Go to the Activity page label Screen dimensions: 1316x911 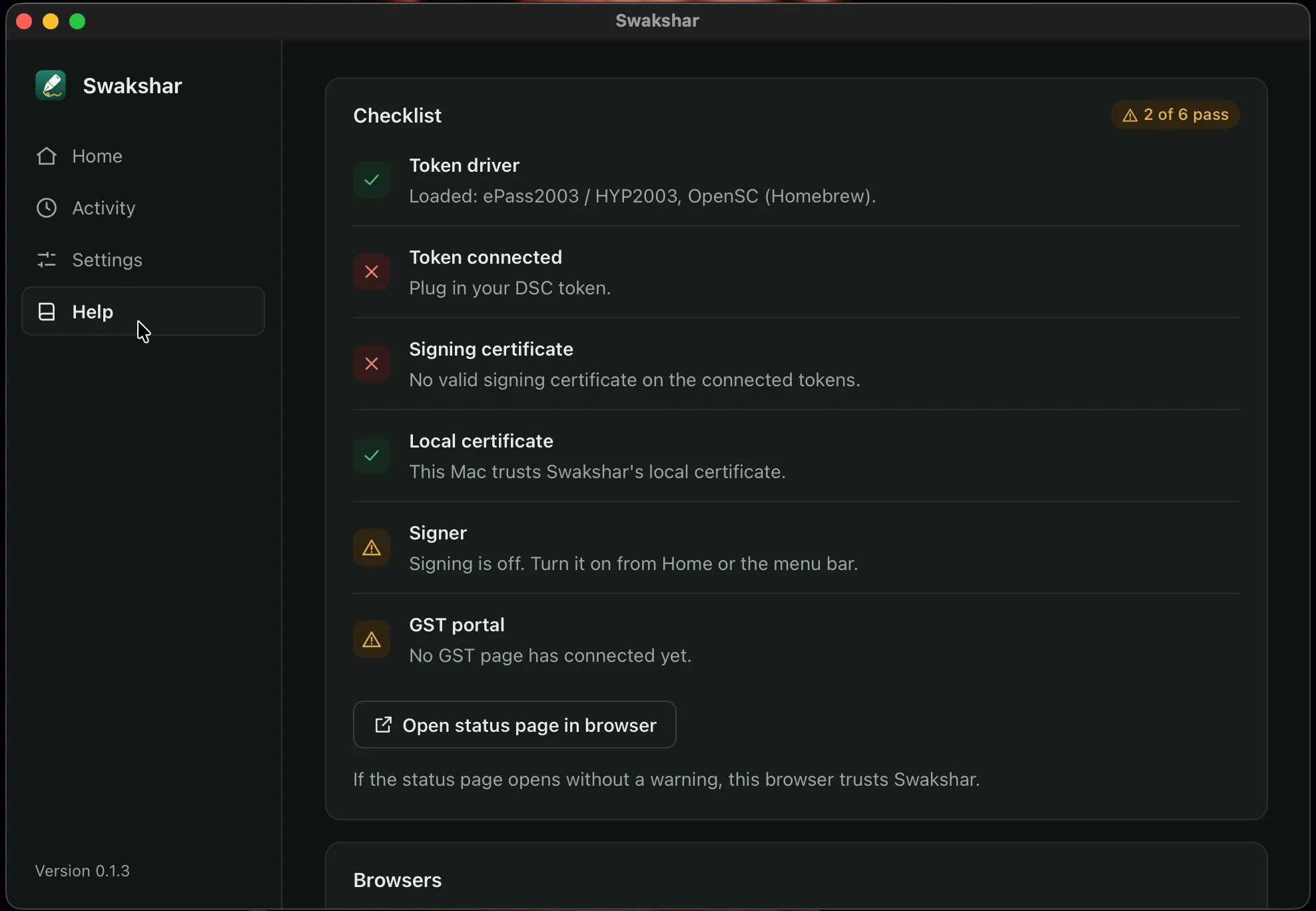tap(104, 208)
